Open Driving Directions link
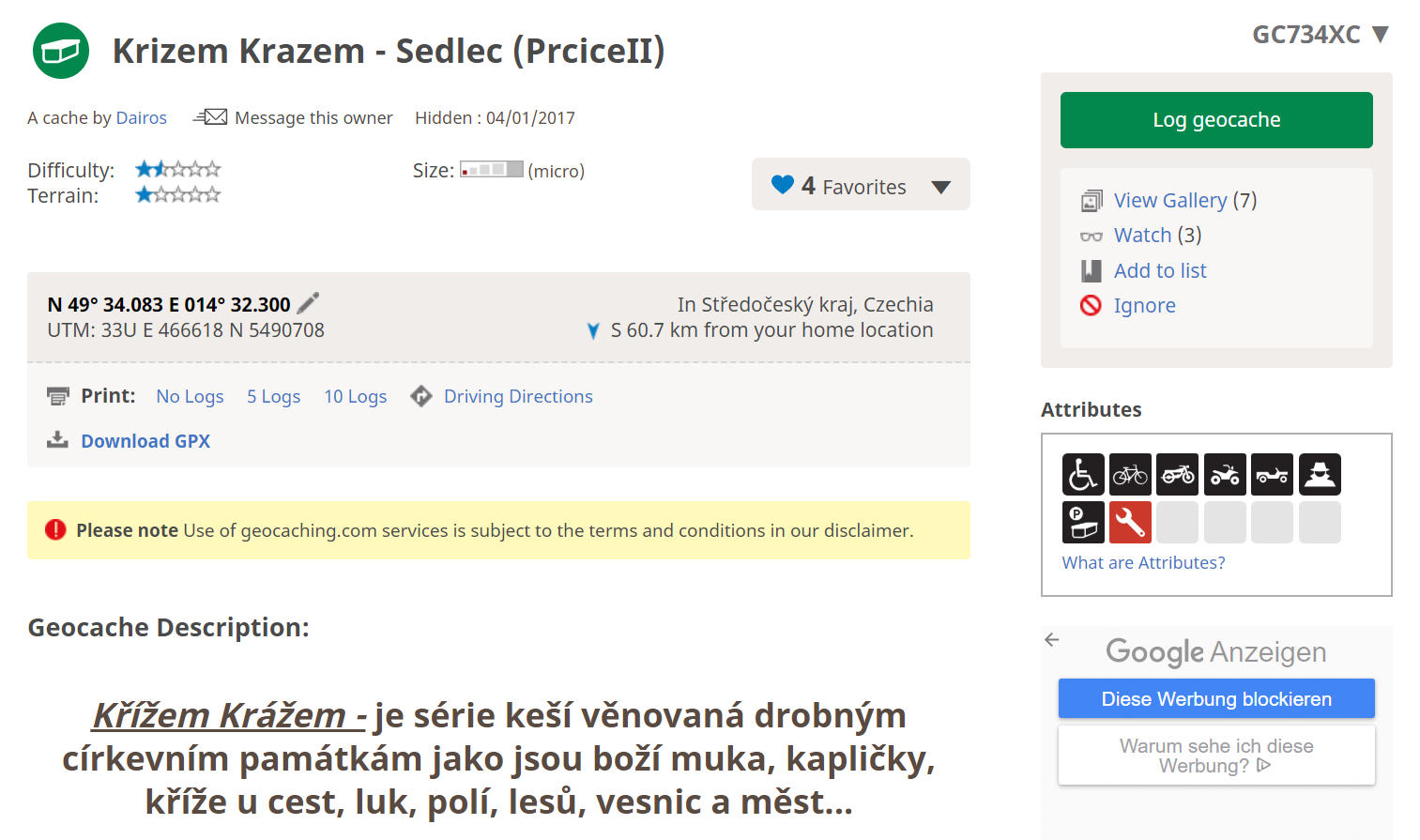 (x=517, y=396)
